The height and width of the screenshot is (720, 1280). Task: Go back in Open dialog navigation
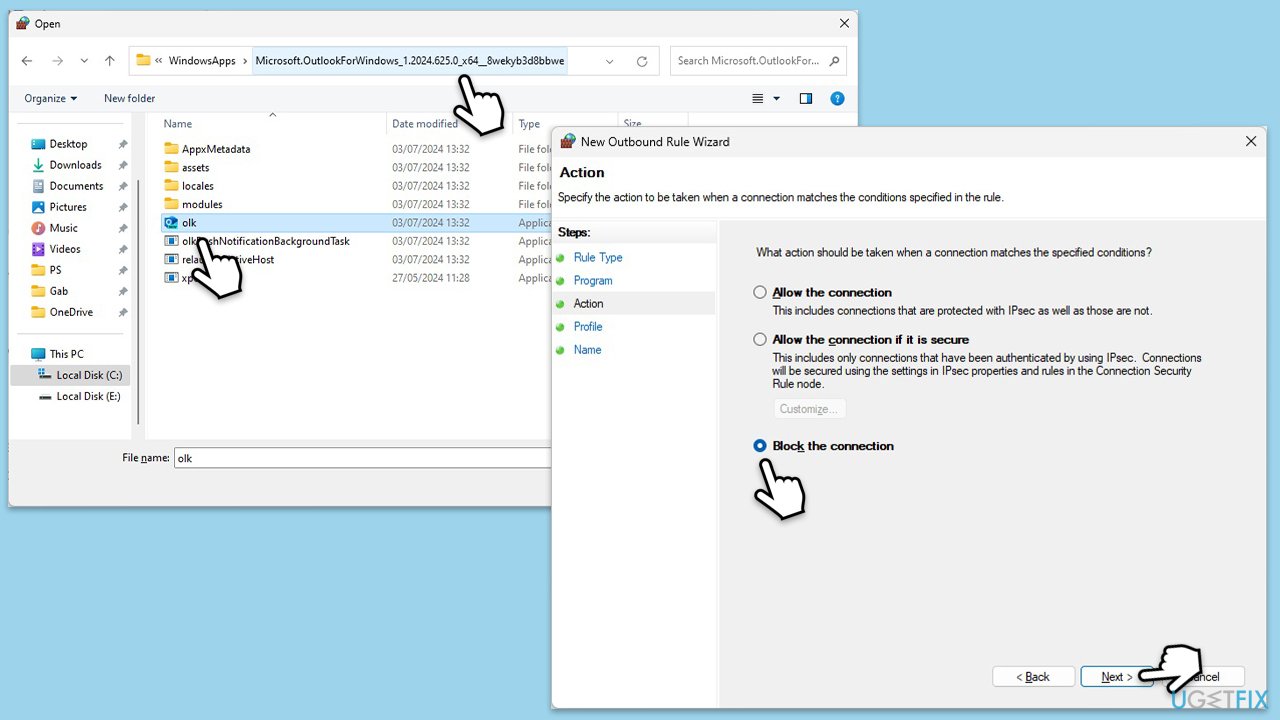click(27, 61)
